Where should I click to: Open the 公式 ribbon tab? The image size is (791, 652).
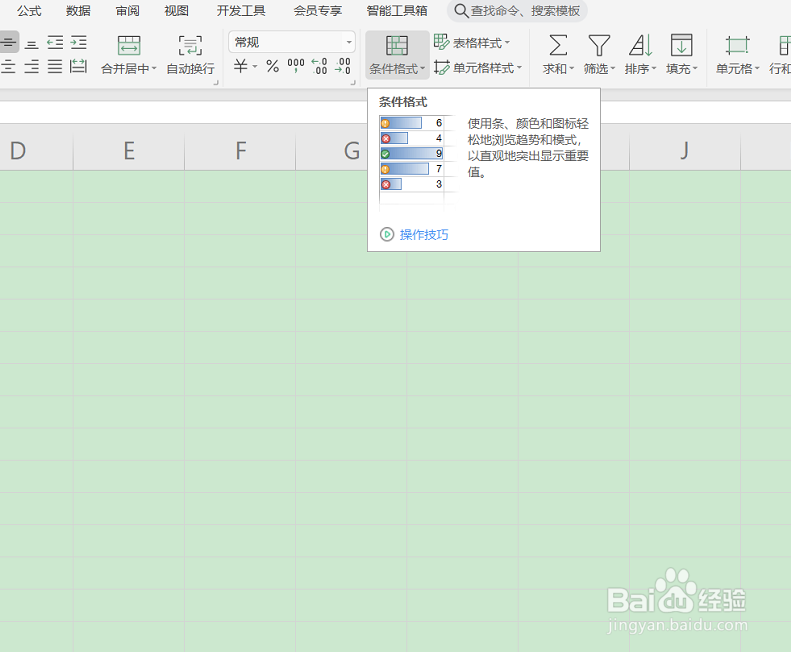tap(29, 11)
